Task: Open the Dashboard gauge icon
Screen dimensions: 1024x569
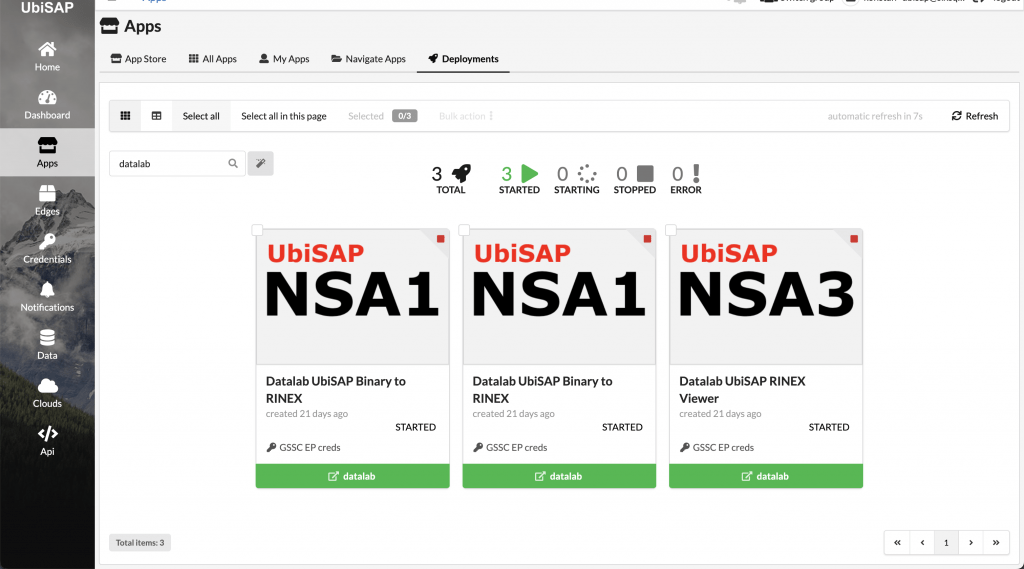Action: click(47, 98)
